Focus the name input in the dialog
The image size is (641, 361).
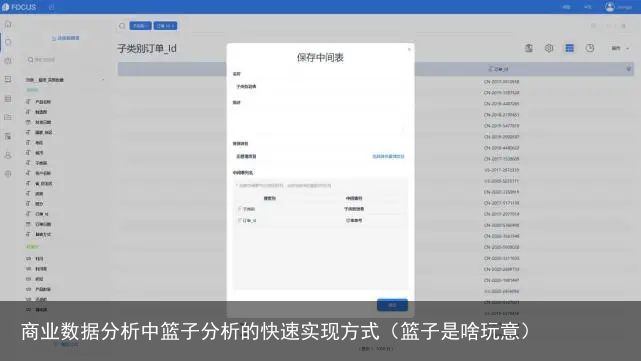tap(320, 87)
